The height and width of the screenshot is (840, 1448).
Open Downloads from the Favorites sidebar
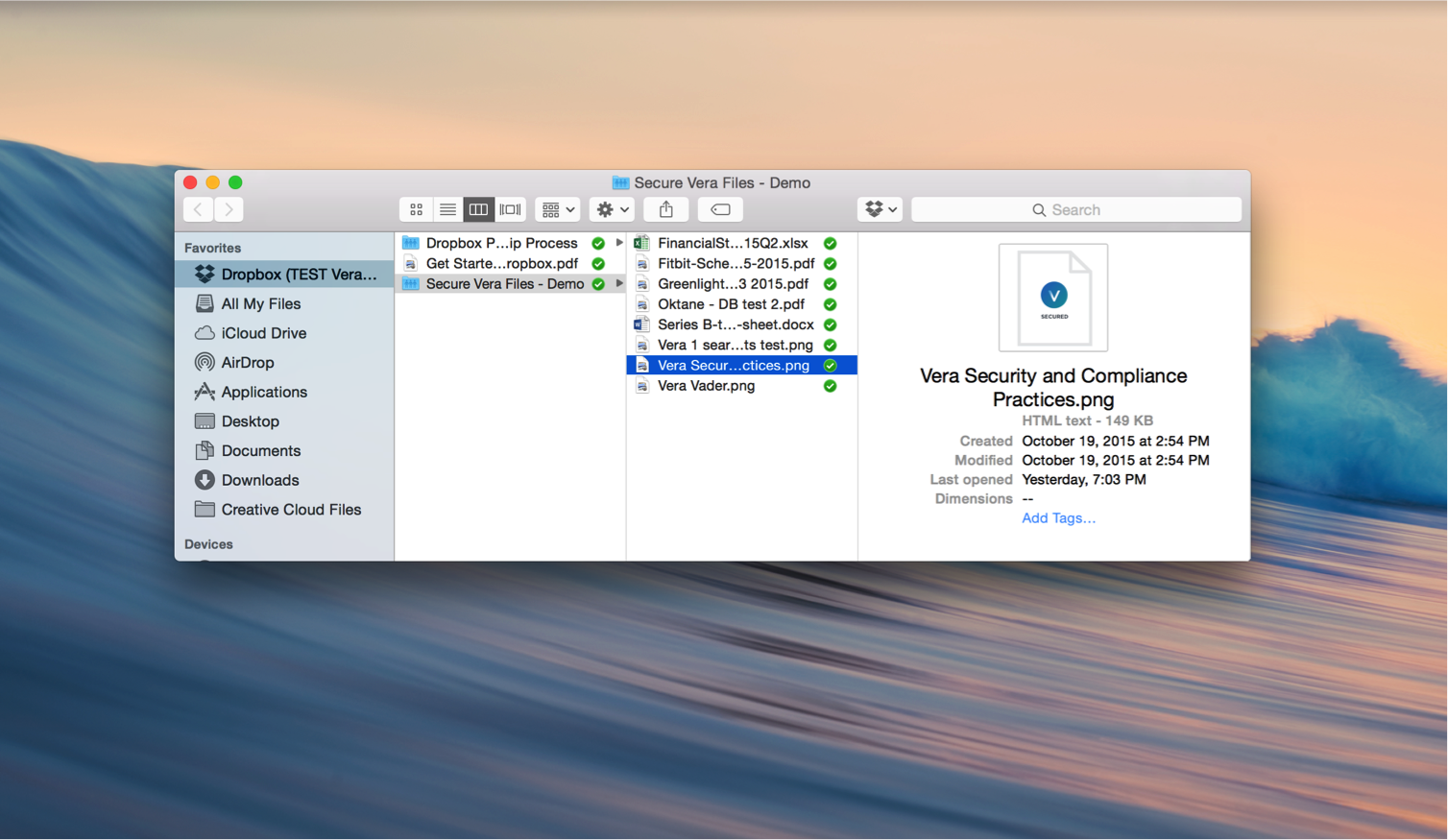259,480
